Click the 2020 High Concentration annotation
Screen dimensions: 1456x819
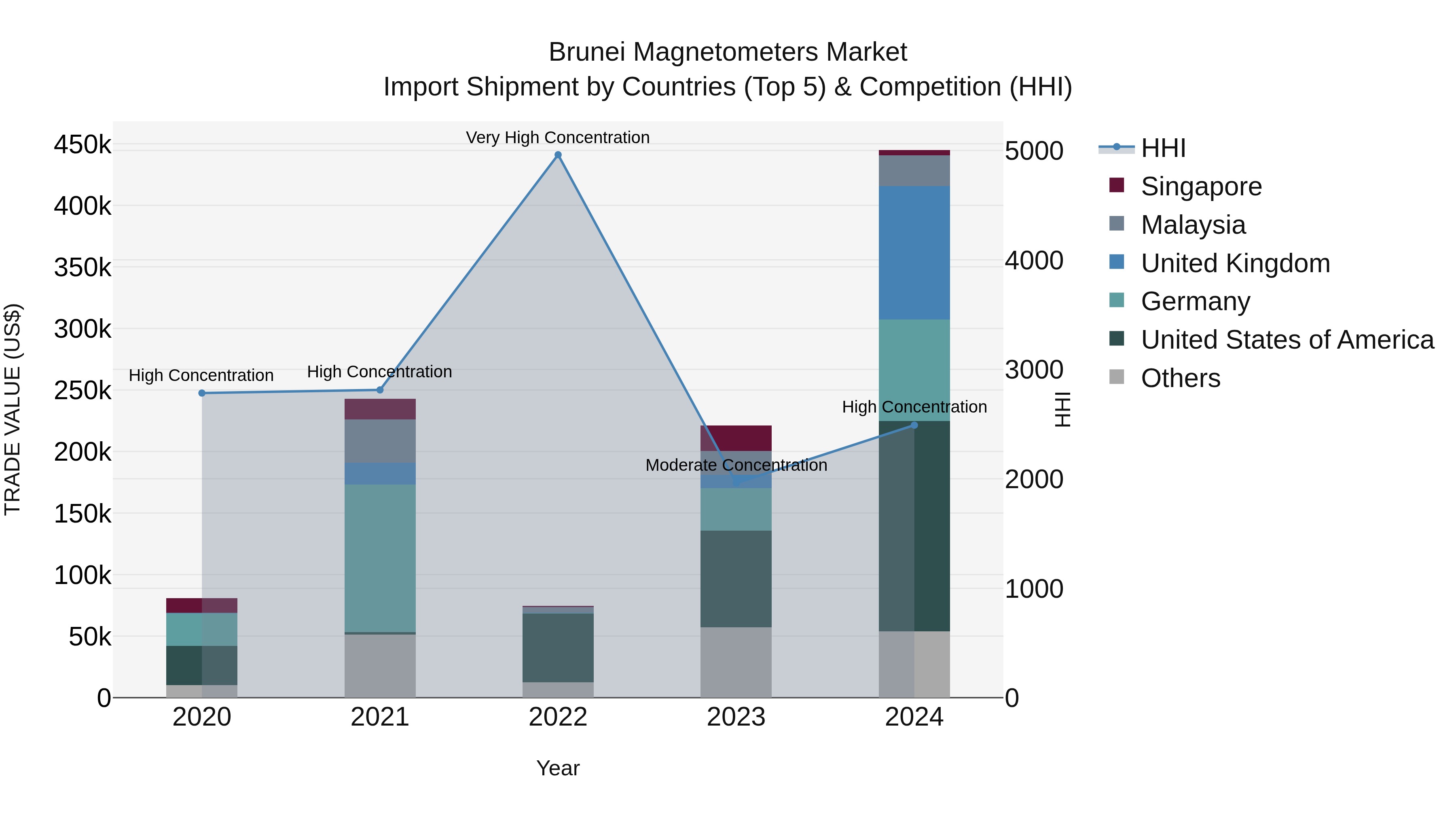click(x=201, y=375)
